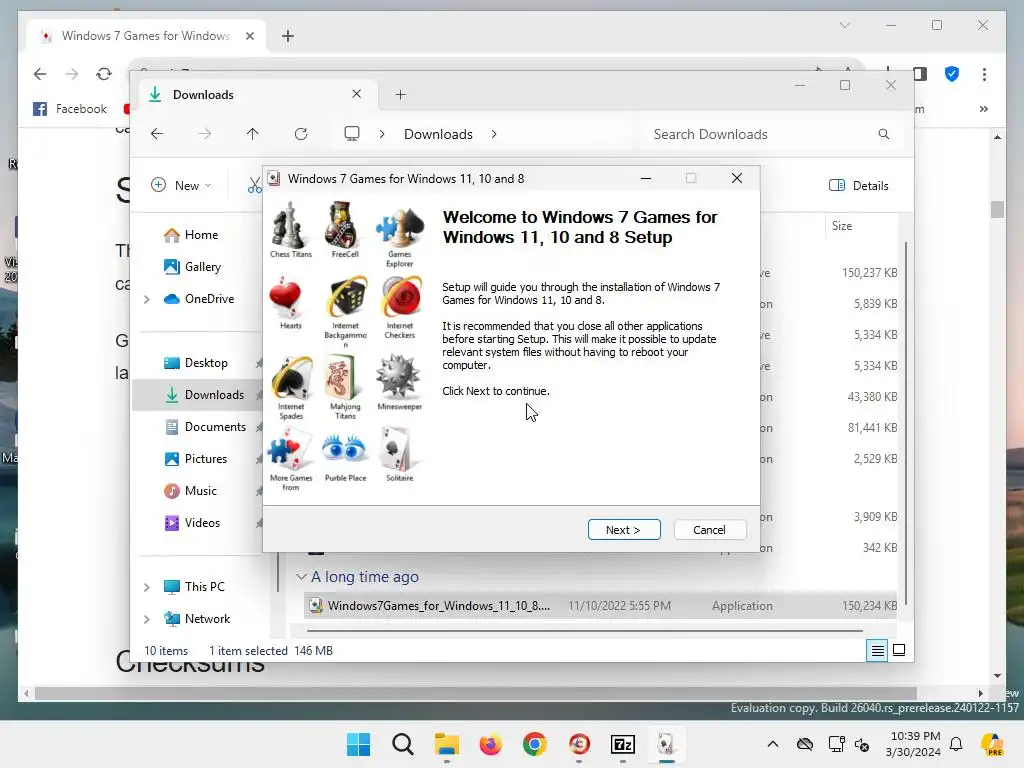Switch to details list view
The image size is (1024, 768).
(x=877, y=650)
